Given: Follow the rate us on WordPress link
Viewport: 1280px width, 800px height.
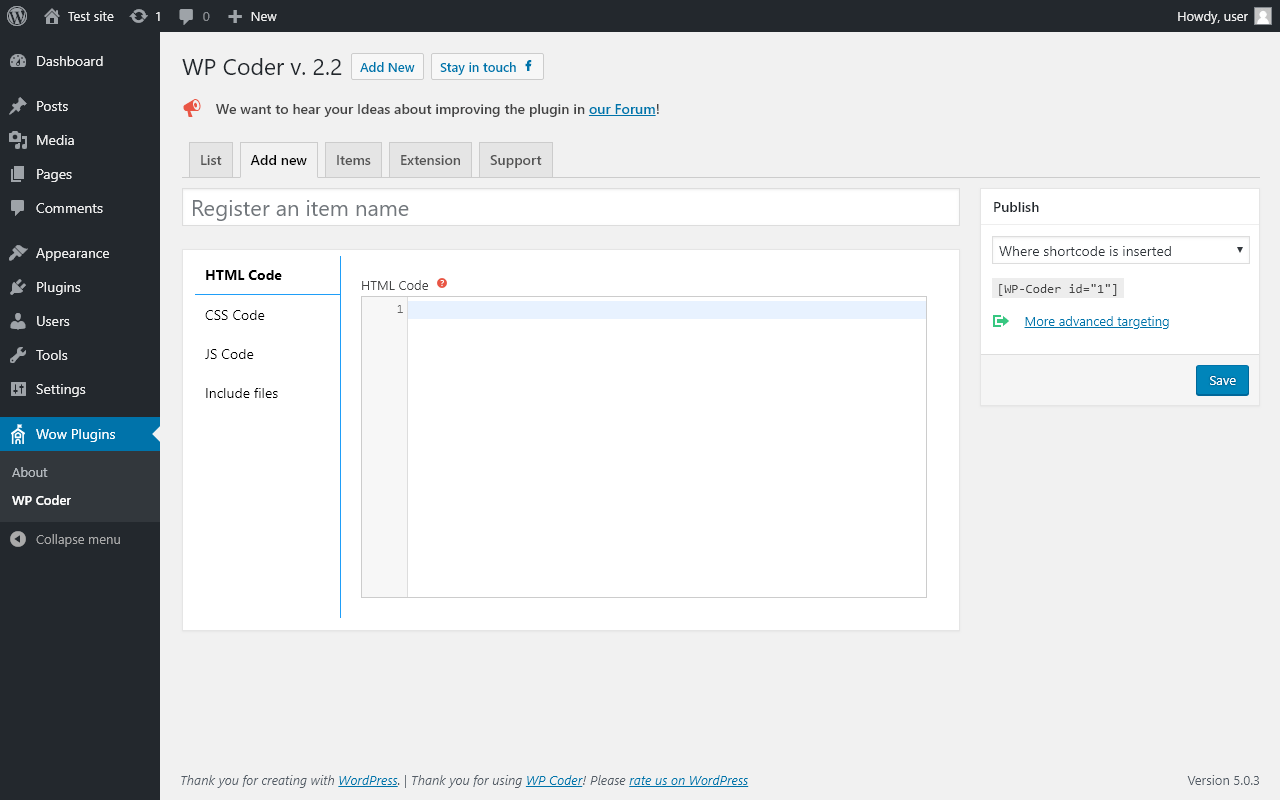Looking at the screenshot, I should click(x=688, y=780).
